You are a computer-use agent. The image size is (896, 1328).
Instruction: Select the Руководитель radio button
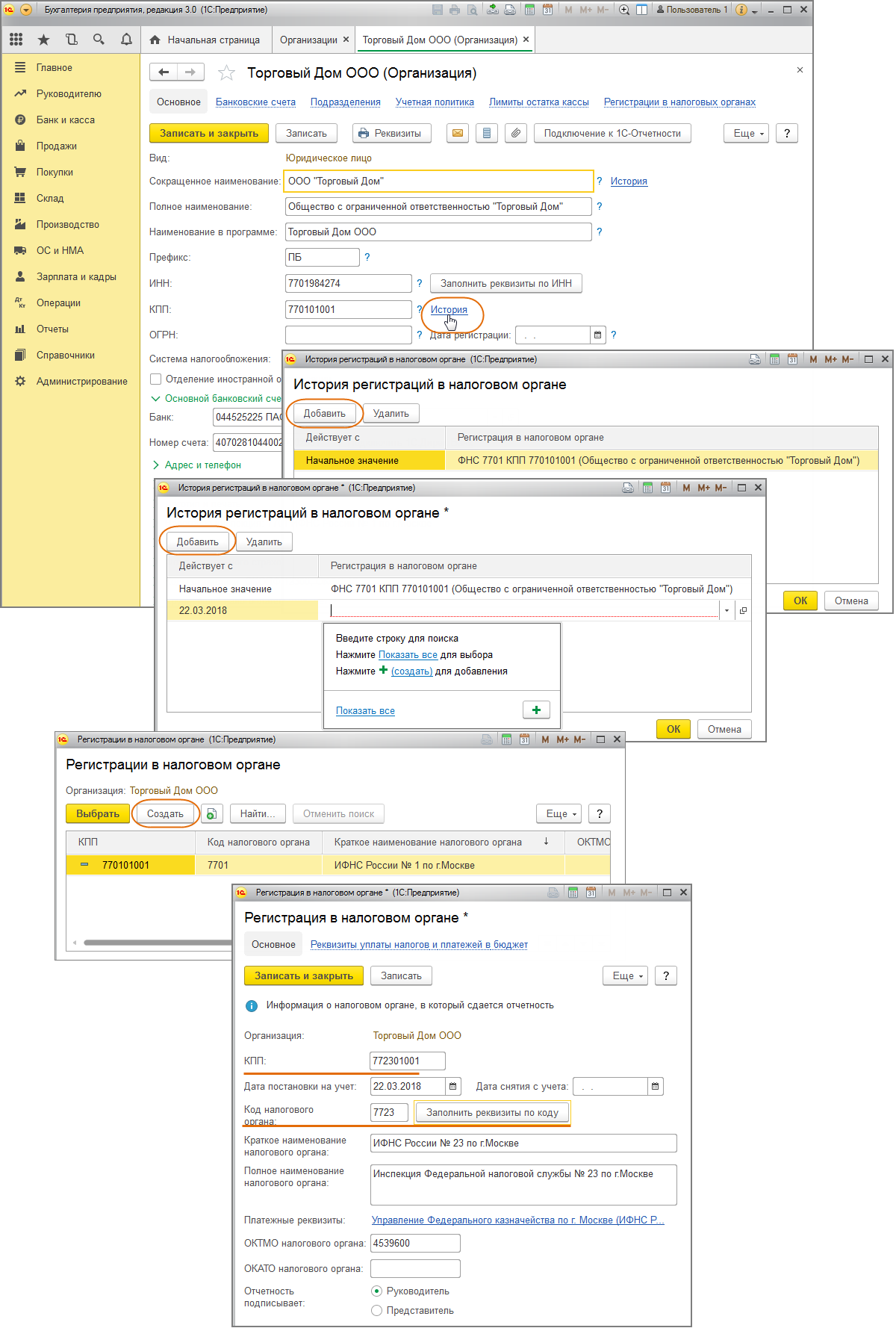(x=377, y=1291)
